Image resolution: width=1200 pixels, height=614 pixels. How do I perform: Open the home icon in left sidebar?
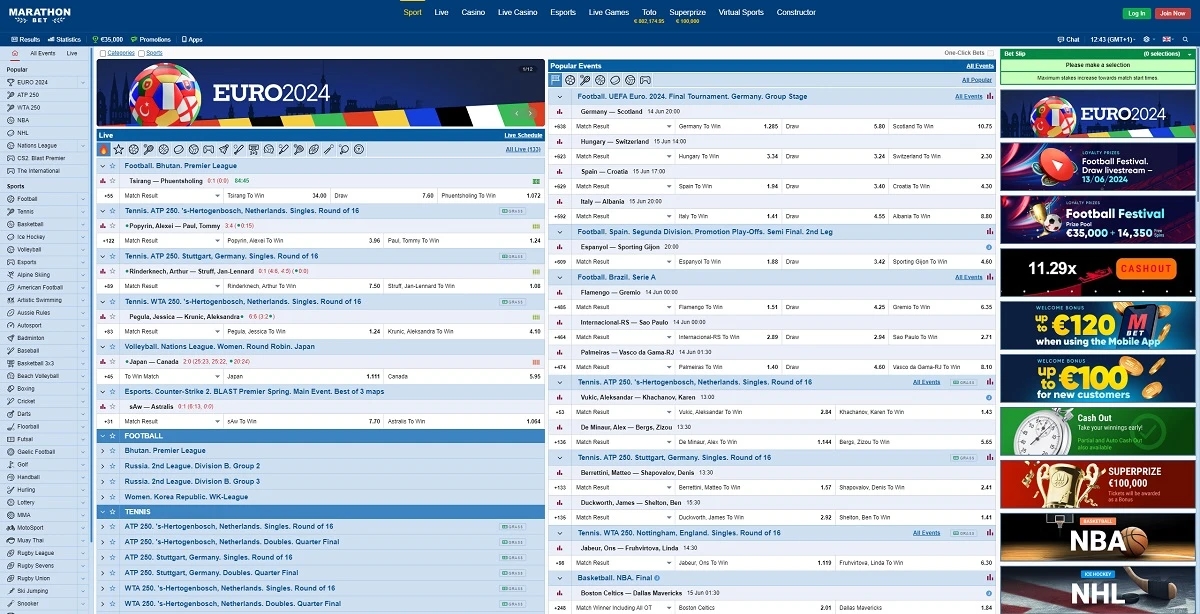(x=15, y=53)
